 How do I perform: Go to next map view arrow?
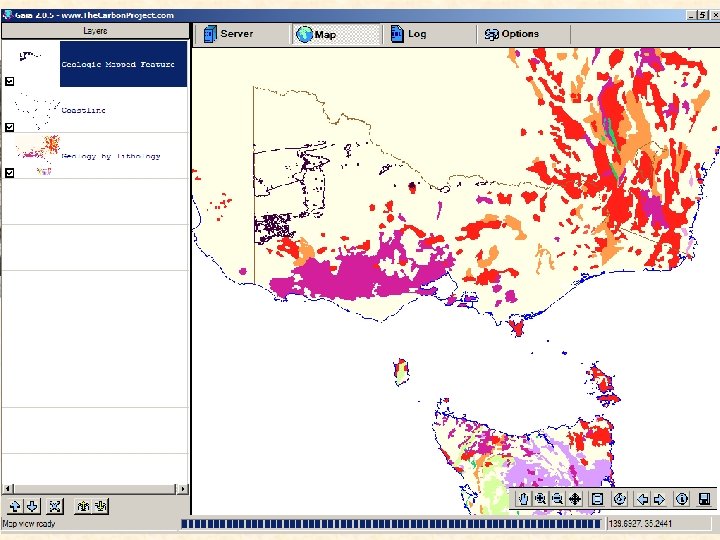tap(659, 499)
